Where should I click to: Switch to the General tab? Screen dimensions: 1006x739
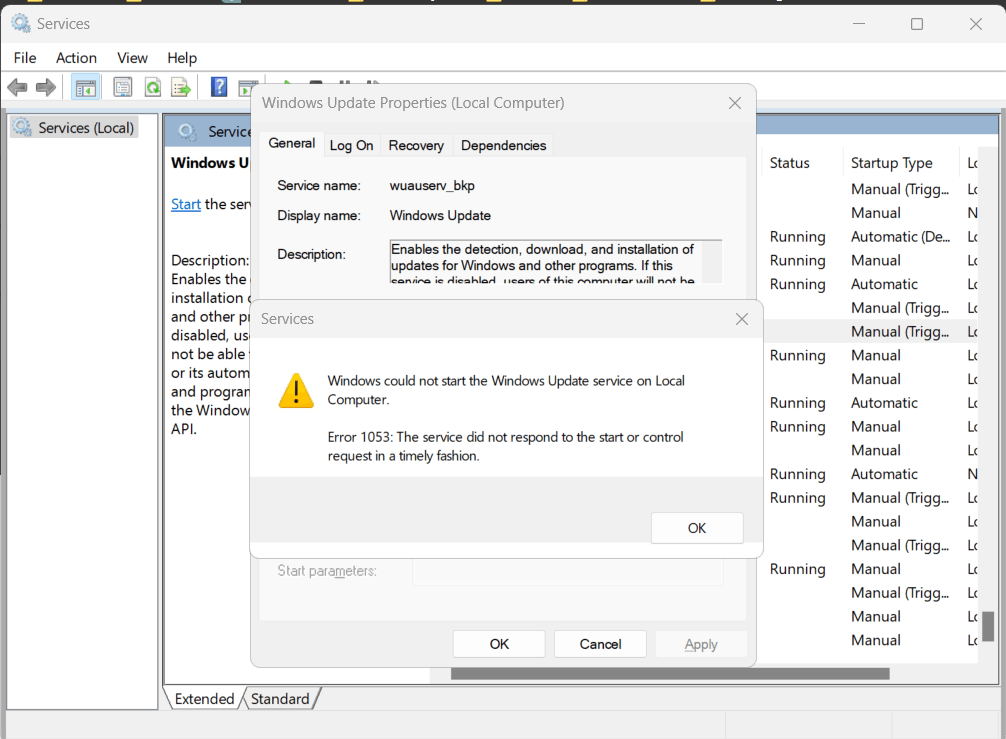tap(291, 143)
